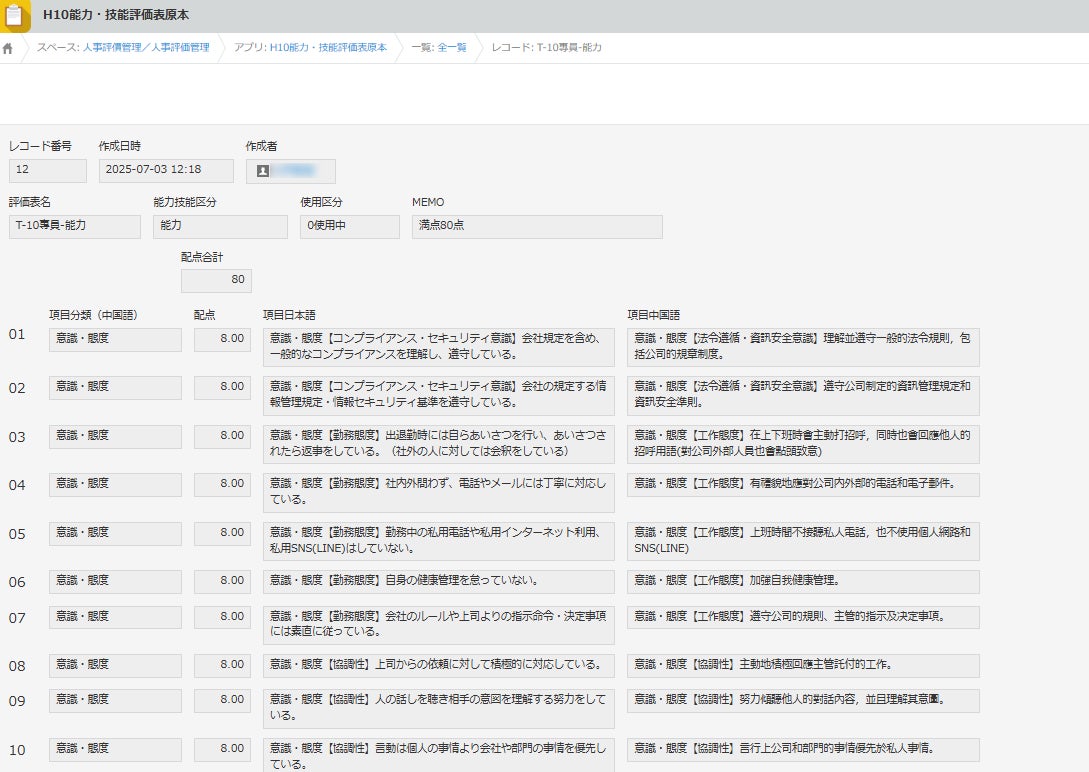Click row 02 Chinese text 資訊管理規定
Screen dimensions: 1089x772
[x=803, y=396]
